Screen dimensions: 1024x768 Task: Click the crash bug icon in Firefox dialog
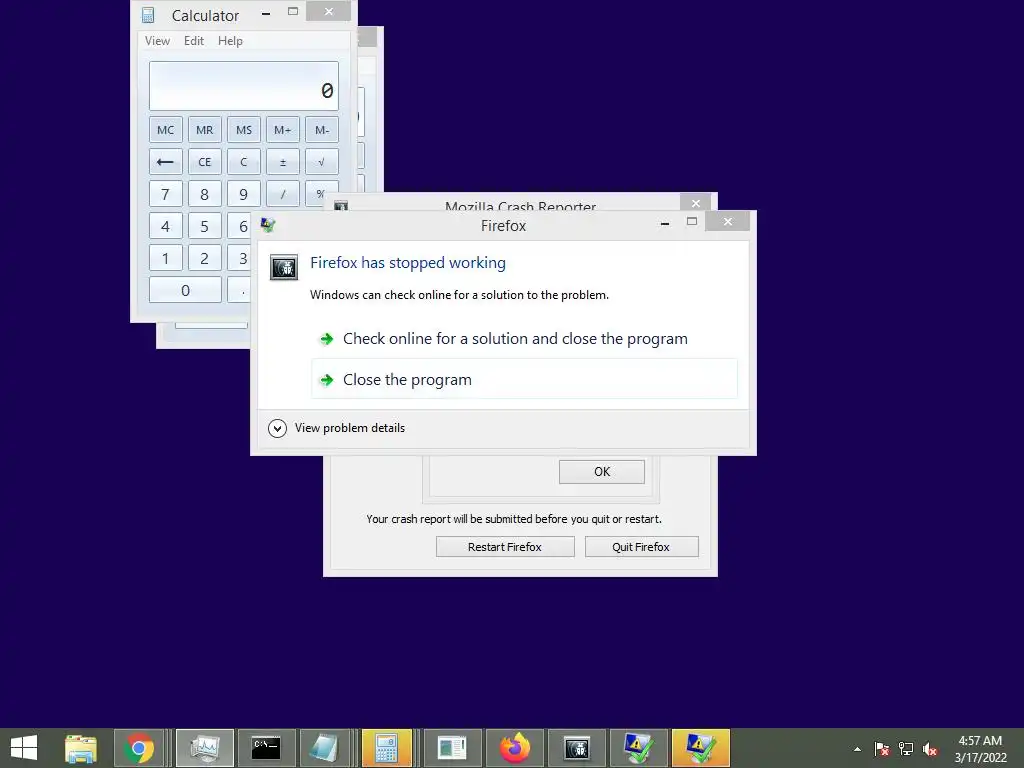tap(284, 267)
